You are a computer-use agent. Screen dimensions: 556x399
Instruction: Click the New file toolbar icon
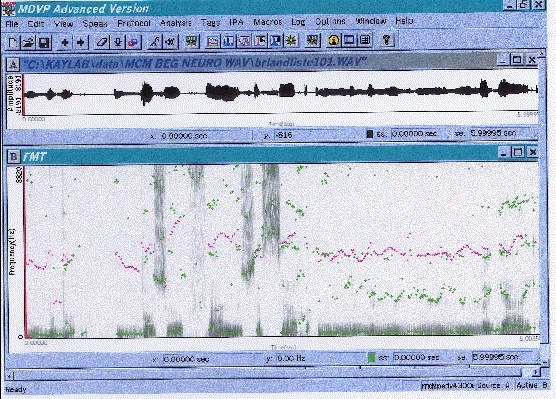coord(13,42)
